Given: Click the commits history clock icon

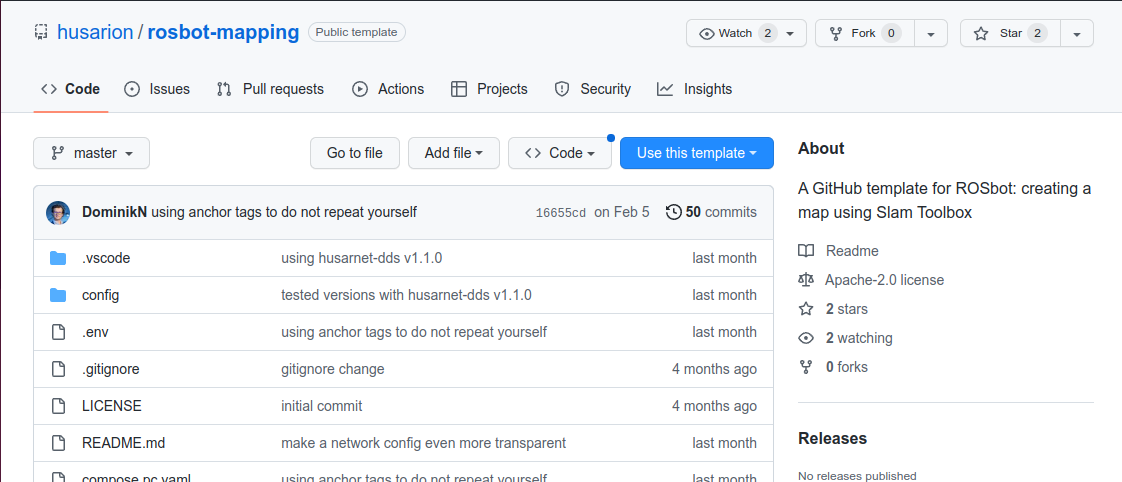Looking at the screenshot, I should point(673,212).
